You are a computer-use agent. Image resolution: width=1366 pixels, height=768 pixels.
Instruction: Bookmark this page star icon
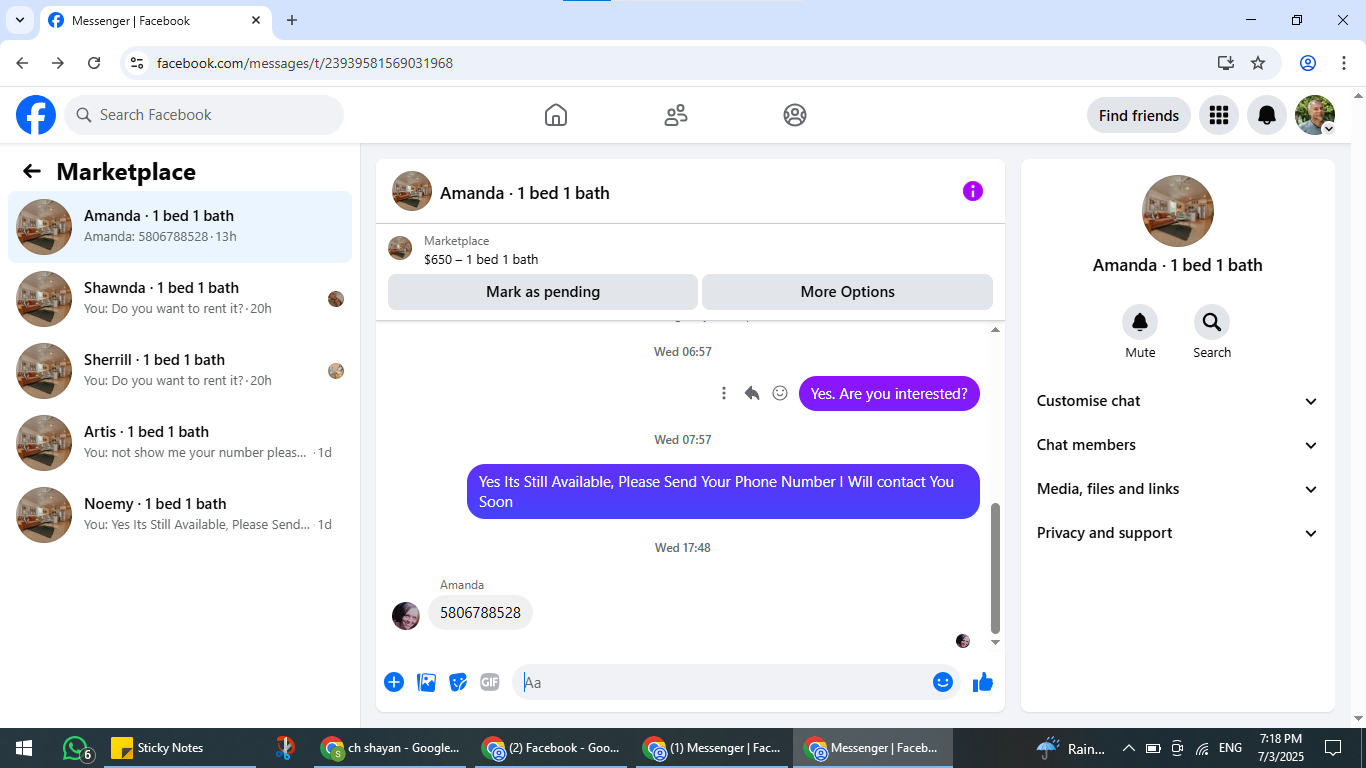(x=1258, y=63)
